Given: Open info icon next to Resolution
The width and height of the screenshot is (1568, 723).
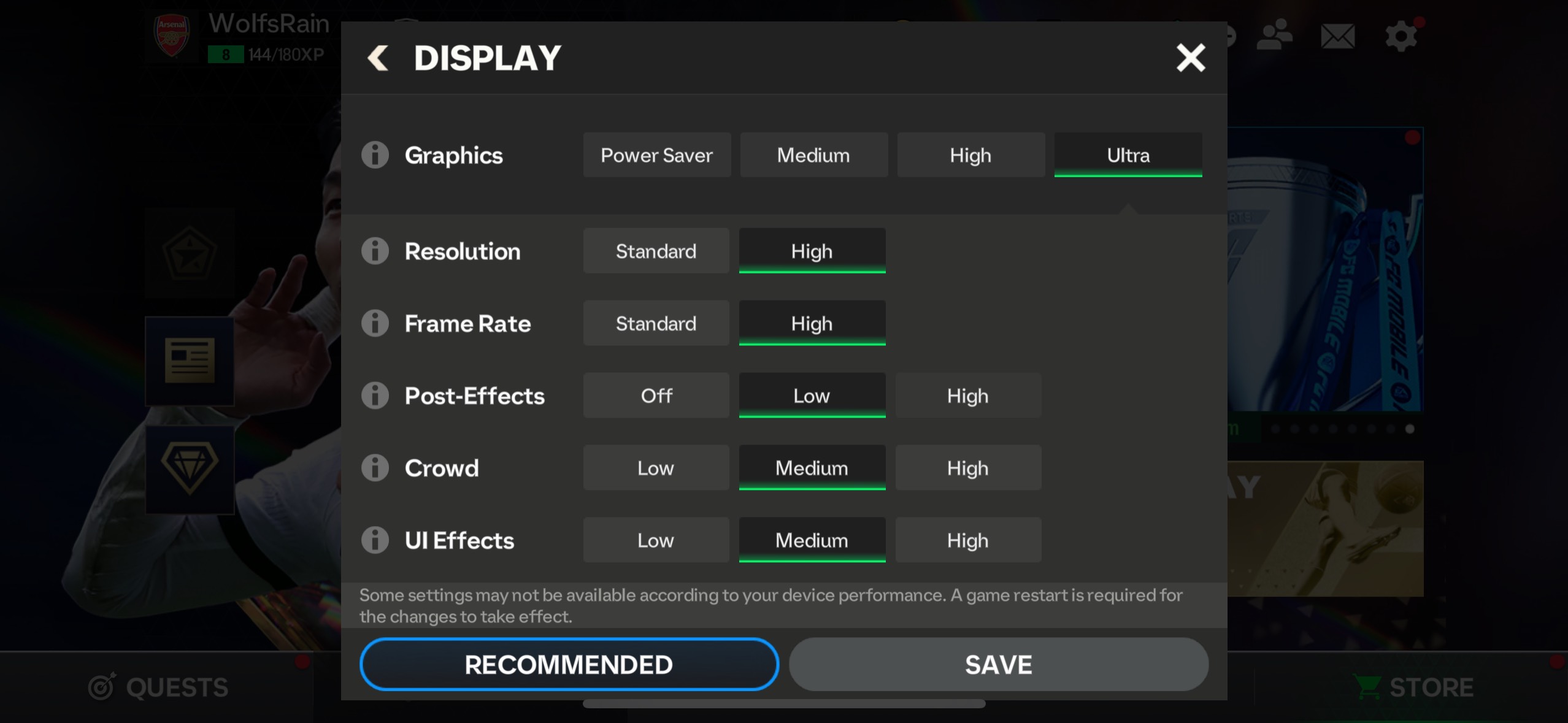Looking at the screenshot, I should point(375,251).
